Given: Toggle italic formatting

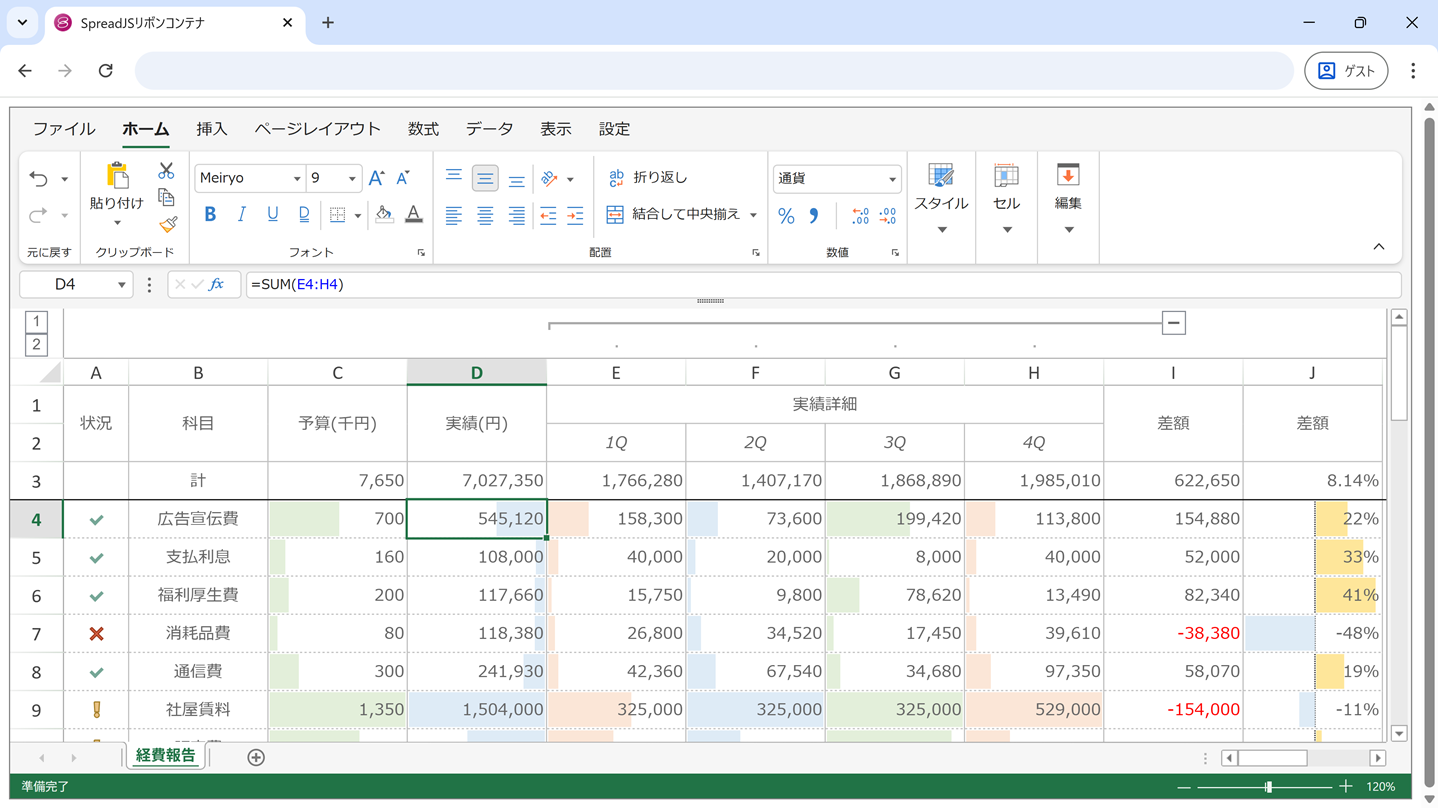Looking at the screenshot, I should point(241,214).
